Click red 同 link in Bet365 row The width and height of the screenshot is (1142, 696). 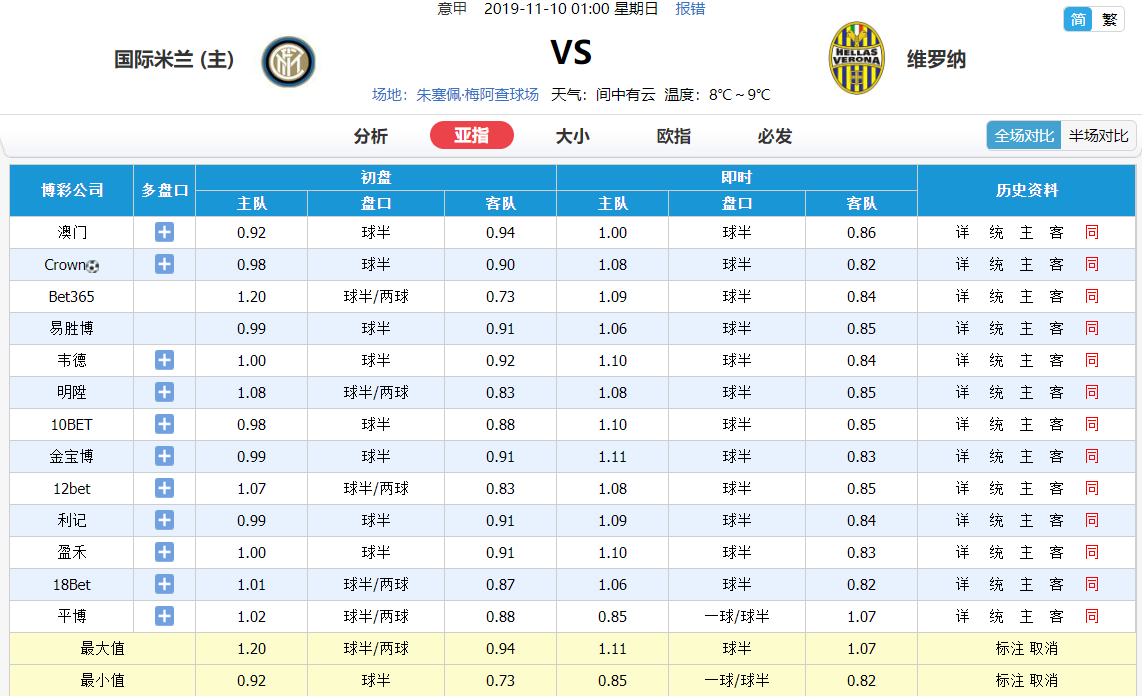[x=1092, y=296]
